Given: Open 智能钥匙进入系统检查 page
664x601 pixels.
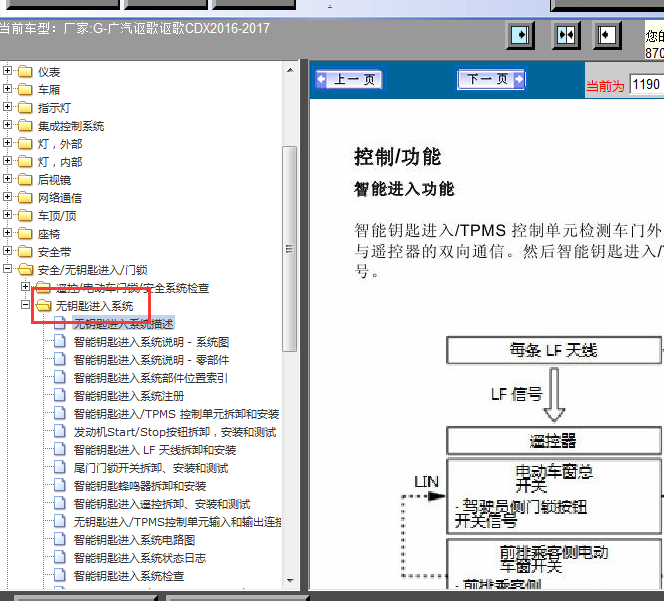Looking at the screenshot, I should (x=129, y=576).
